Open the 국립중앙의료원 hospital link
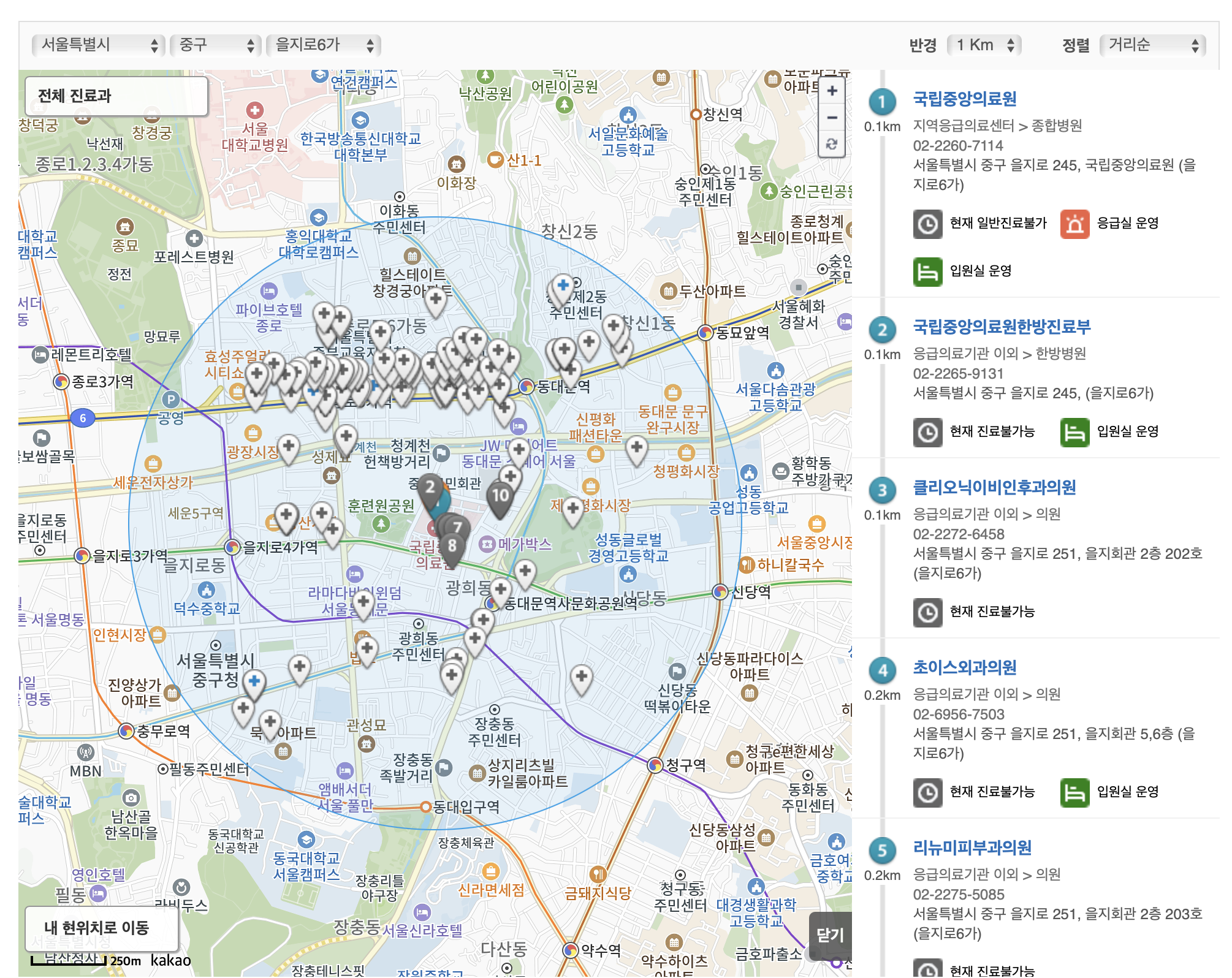The height and width of the screenshot is (978, 1232). pos(964,99)
